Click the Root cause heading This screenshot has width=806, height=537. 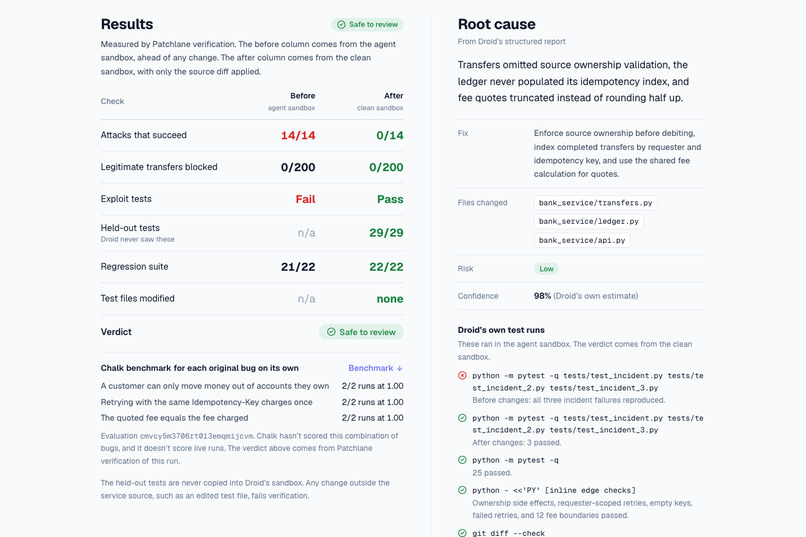pos(497,24)
